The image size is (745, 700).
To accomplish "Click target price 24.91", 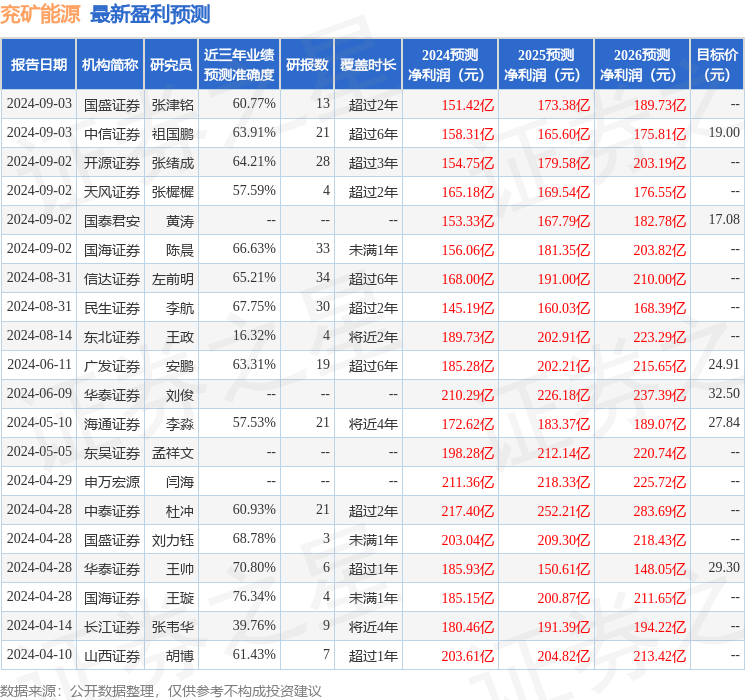I will (x=724, y=364).
